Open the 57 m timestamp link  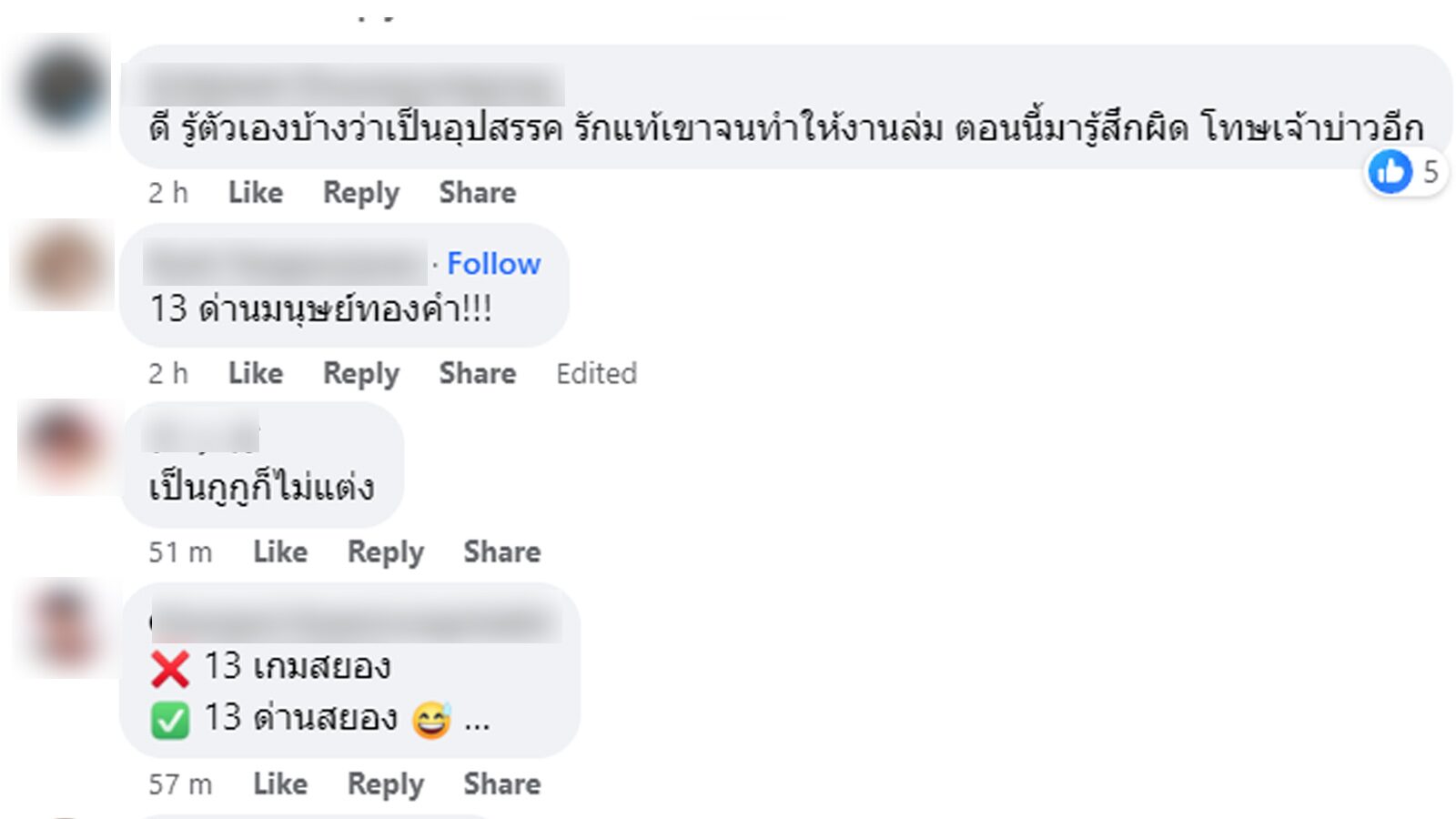pos(180,784)
